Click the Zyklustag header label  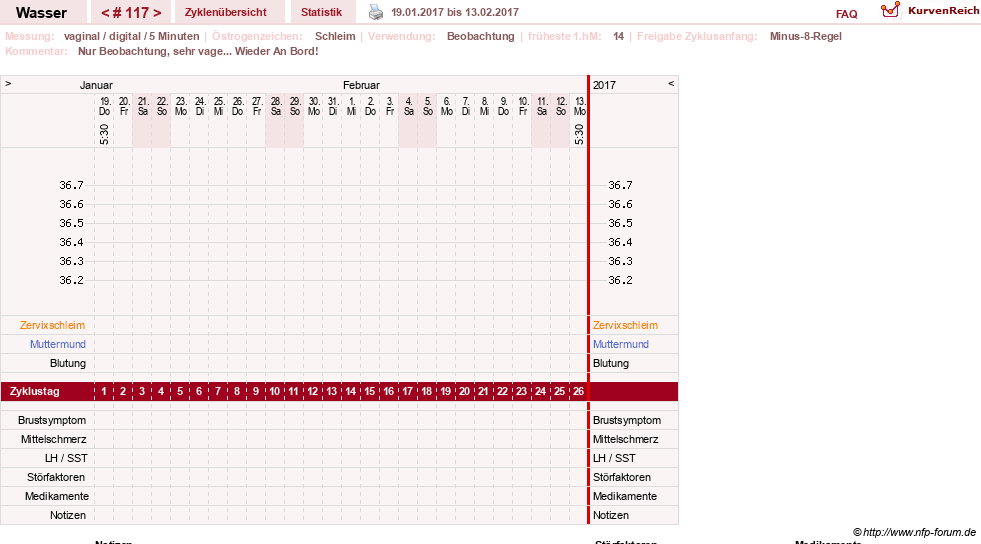34,391
